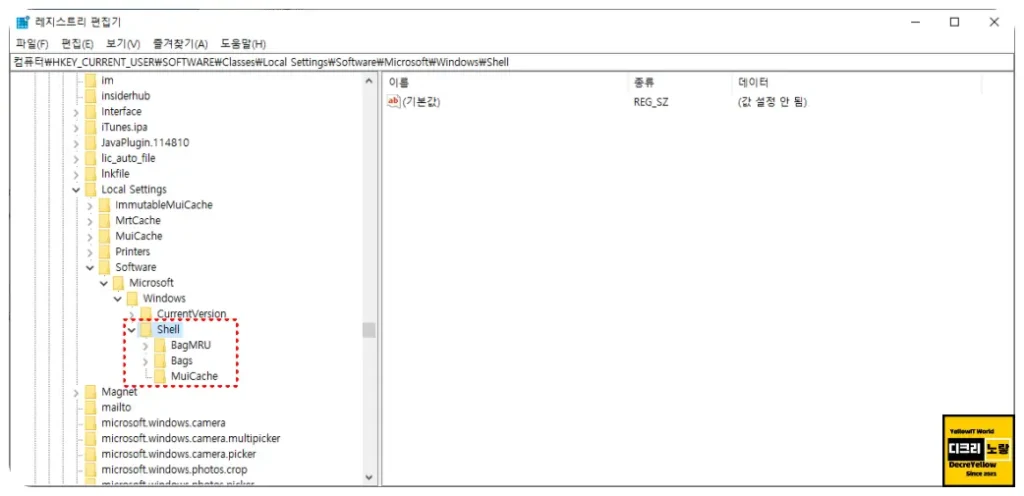
Task: Click the tree pane scrollbar down arrow
Action: [x=369, y=477]
